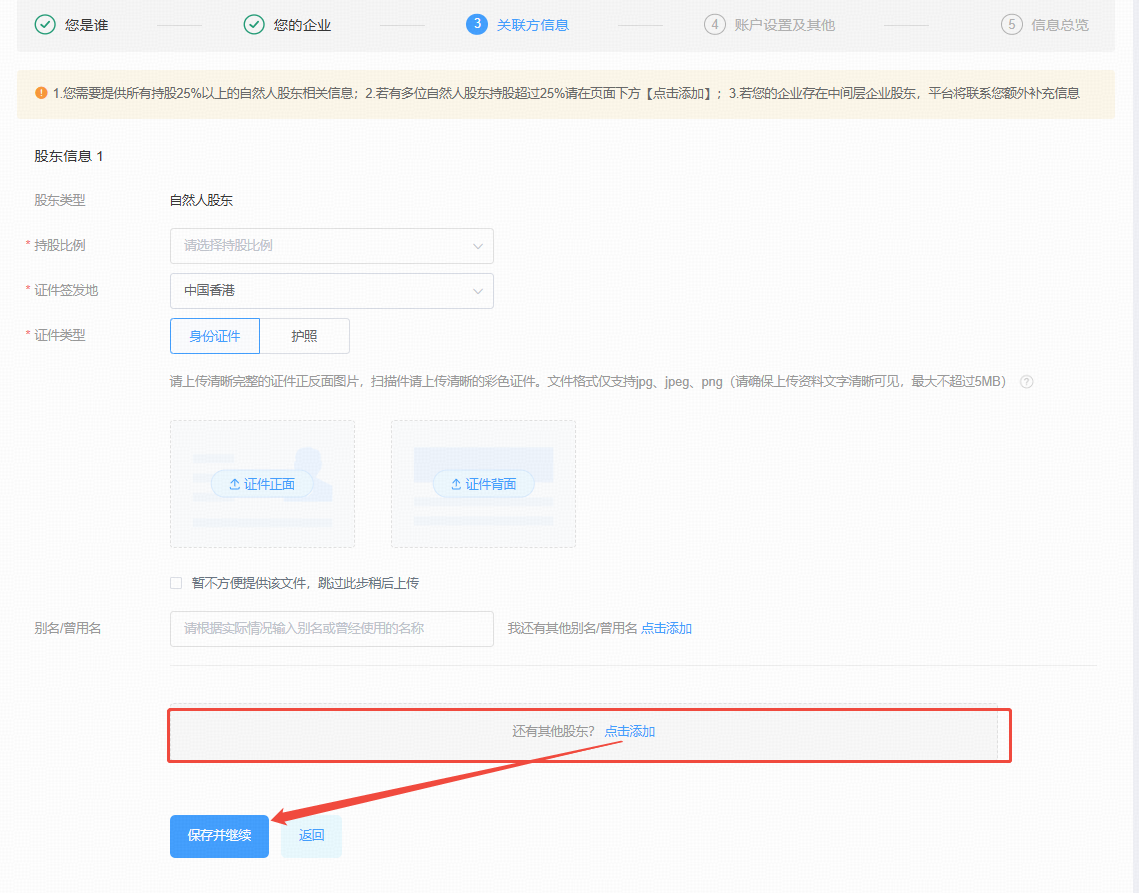Go to the 账户设置及其他 step
Image resolution: width=1139 pixels, height=893 pixels.
(x=784, y=24)
